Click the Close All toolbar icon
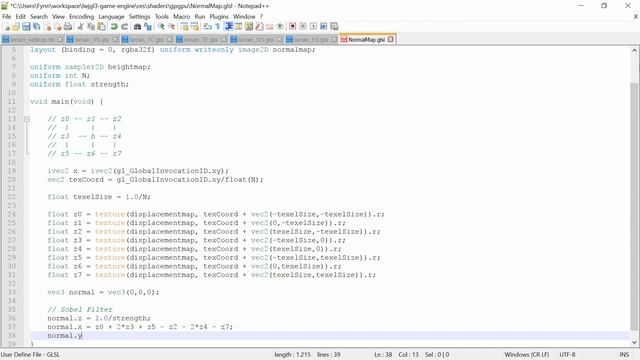This screenshot has width=640, height=360. pos(58,27)
